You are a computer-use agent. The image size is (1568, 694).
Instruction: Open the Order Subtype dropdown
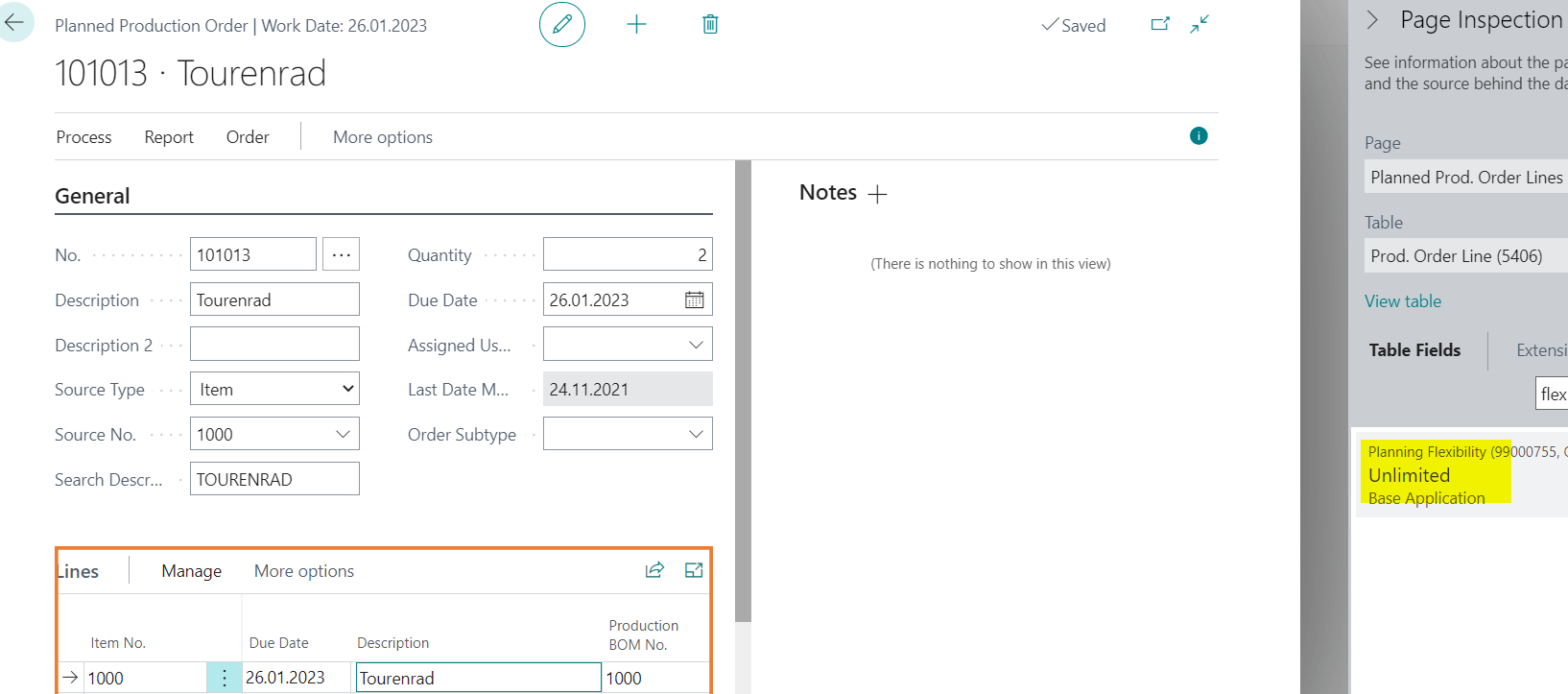pos(696,434)
